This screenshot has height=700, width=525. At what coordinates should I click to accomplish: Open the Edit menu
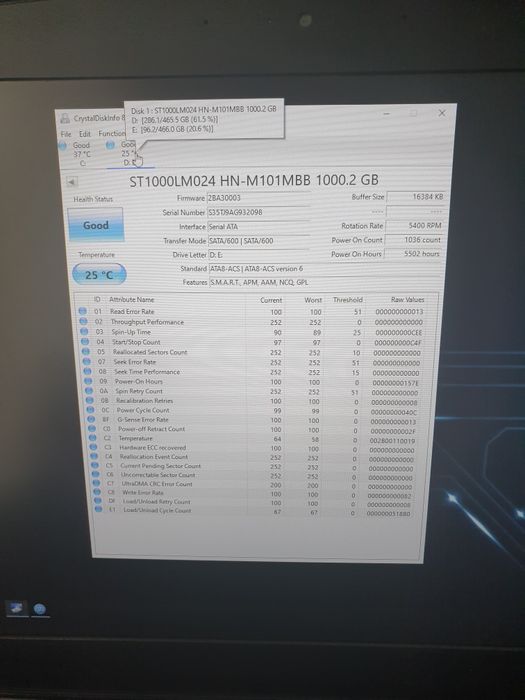pyautogui.click(x=85, y=134)
